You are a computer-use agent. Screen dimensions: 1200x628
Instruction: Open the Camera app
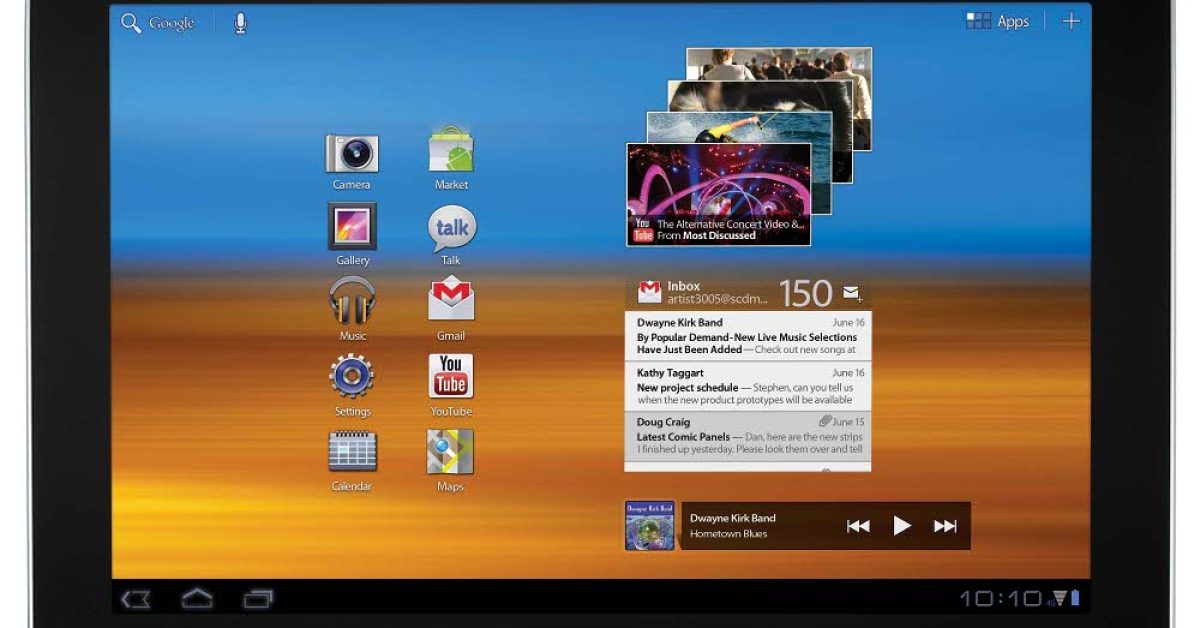351,154
